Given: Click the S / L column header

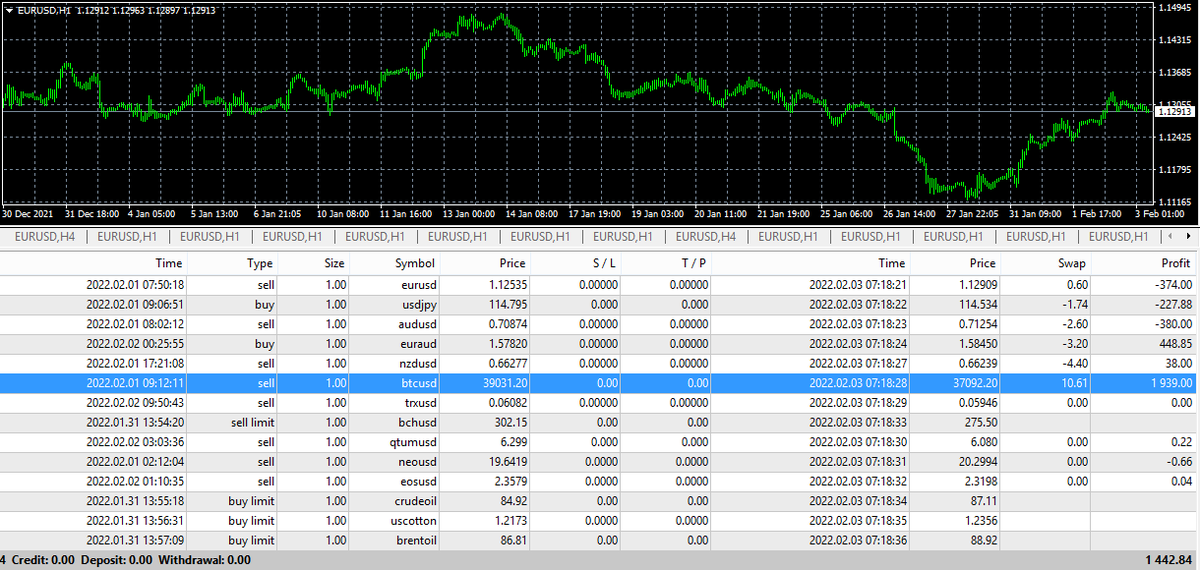Looking at the screenshot, I should [602, 263].
